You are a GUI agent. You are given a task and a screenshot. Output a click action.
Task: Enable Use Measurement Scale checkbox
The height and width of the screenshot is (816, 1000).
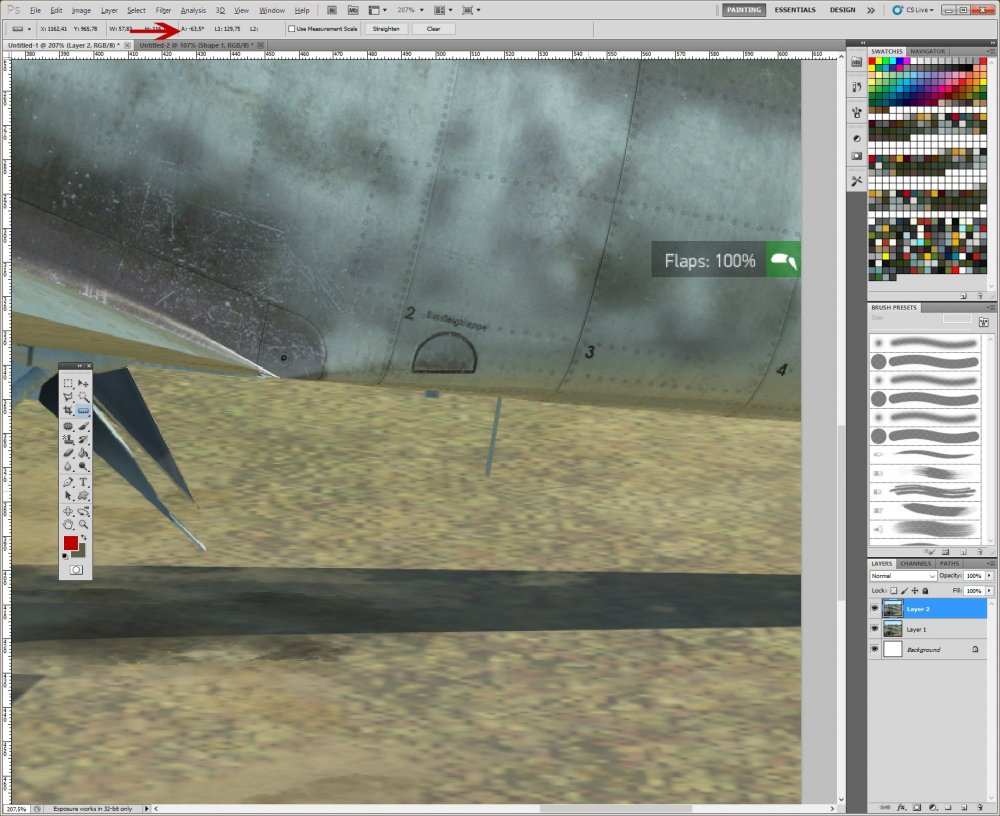(x=291, y=29)
